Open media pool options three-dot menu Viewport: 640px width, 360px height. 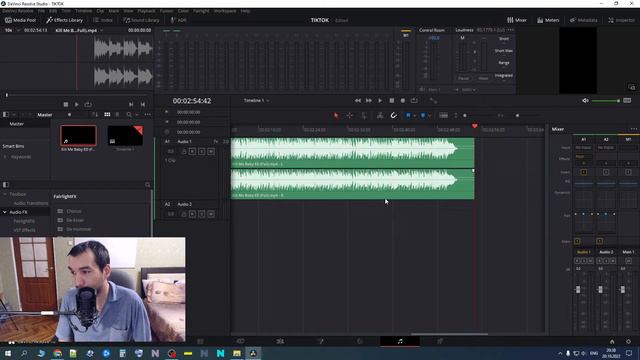pyautogui.click(x=147, y=115)
